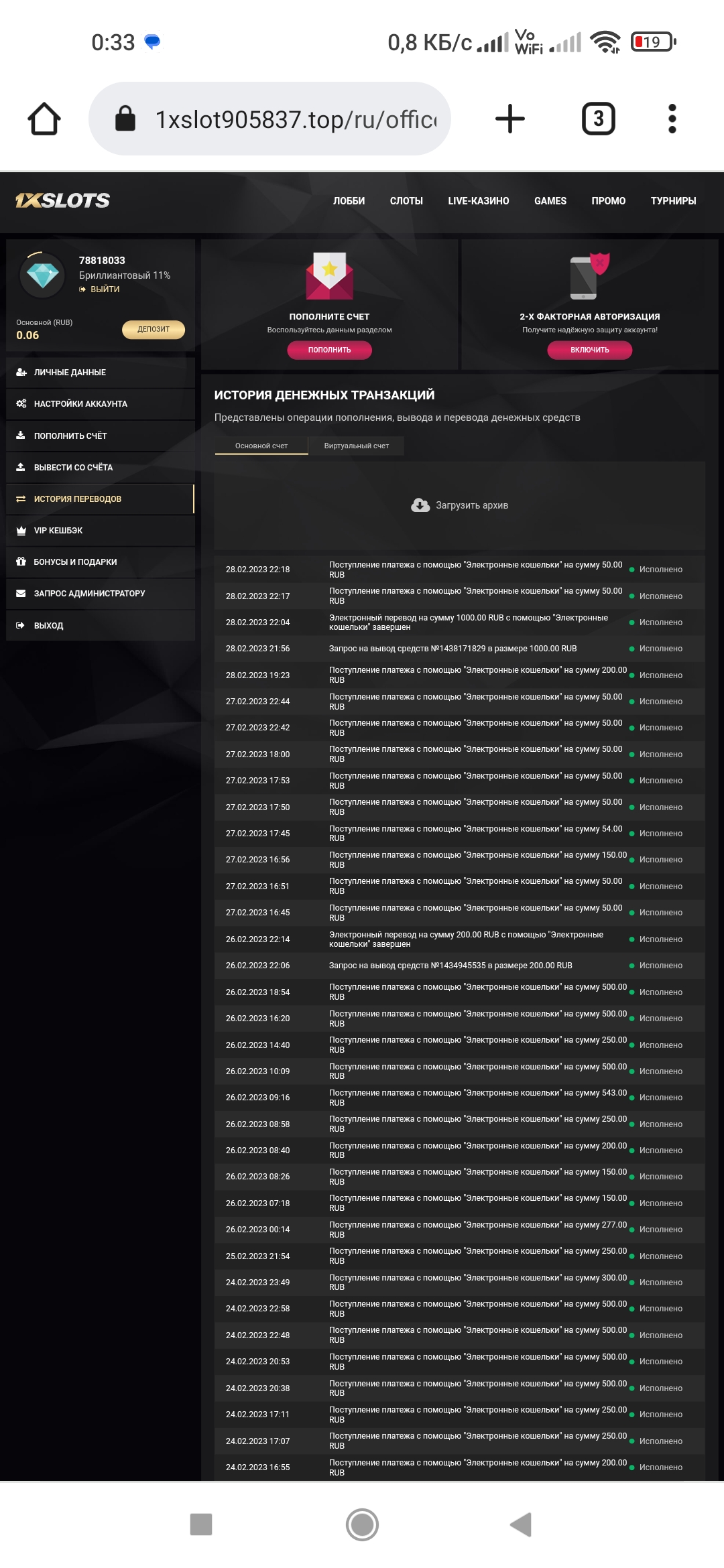Tap the Android back navigation button
The image size is (724, 1568).
[x=521, y=1524]
